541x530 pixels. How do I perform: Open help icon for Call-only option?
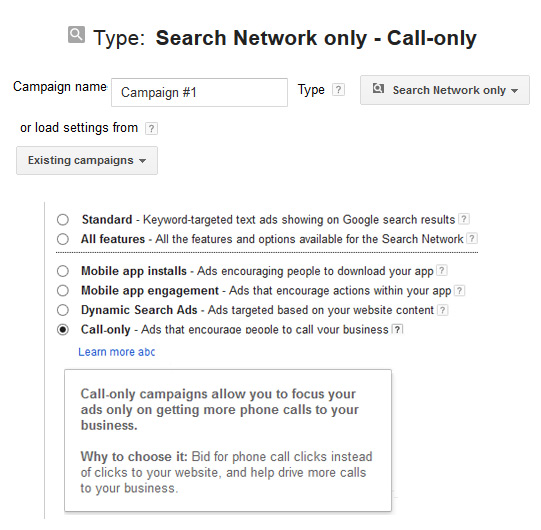[397, 329]
